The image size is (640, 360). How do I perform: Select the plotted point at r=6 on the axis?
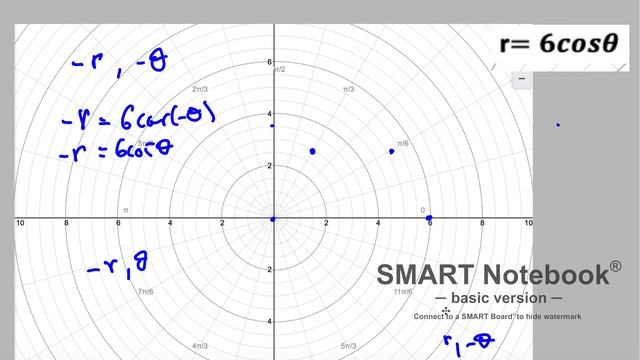tap(429, 218)
